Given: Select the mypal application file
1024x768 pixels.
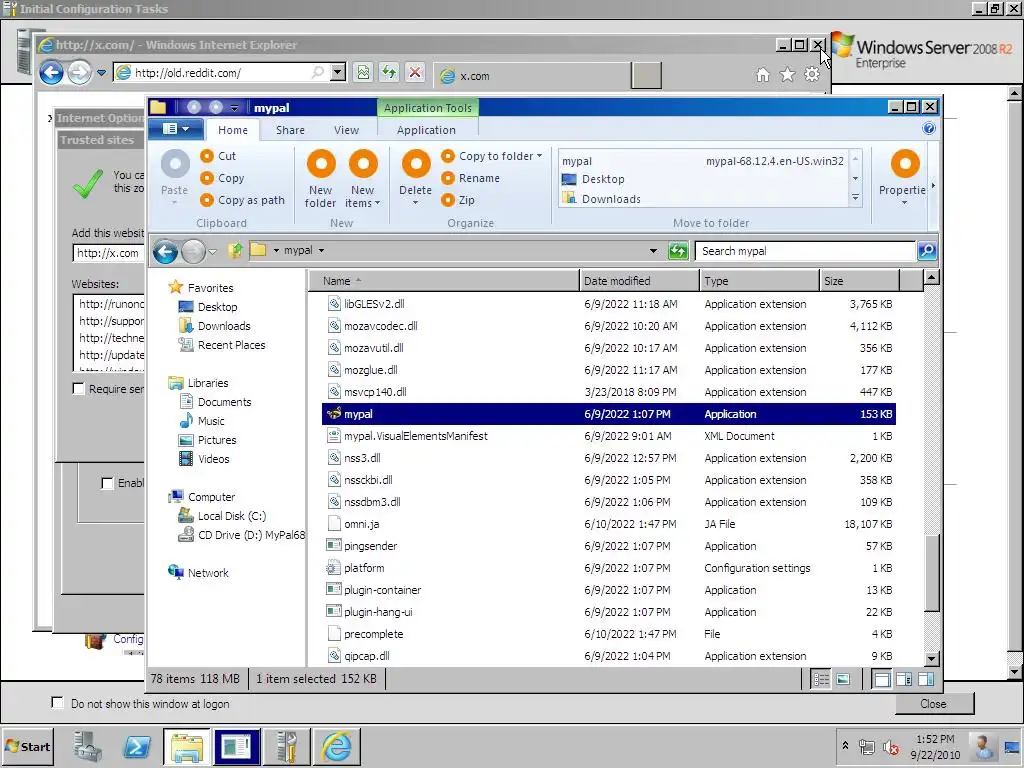Looking at the screenshot, I should pyautogui.click(x=609, y=414).
